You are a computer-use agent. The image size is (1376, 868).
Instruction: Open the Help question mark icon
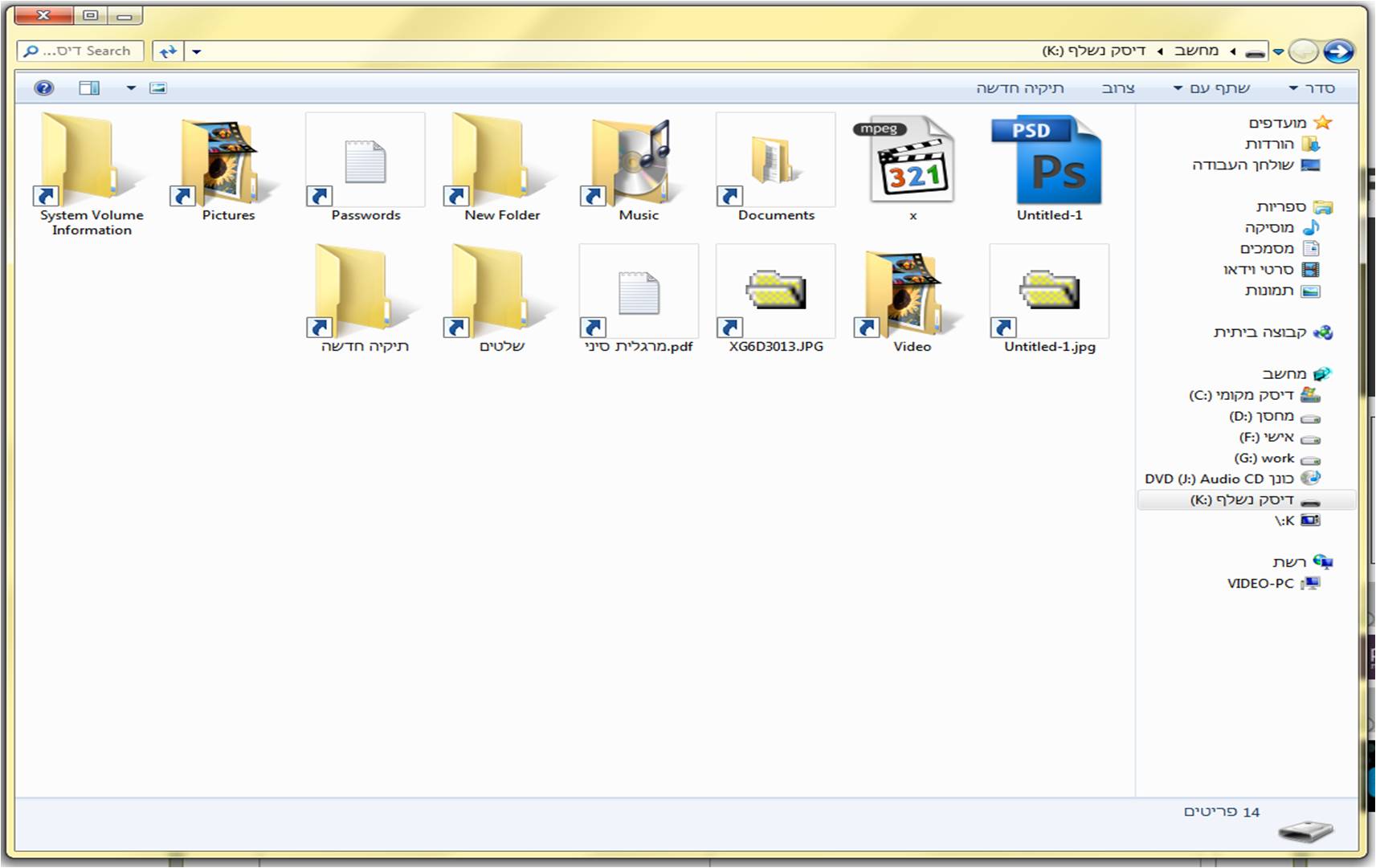(44, 88)
